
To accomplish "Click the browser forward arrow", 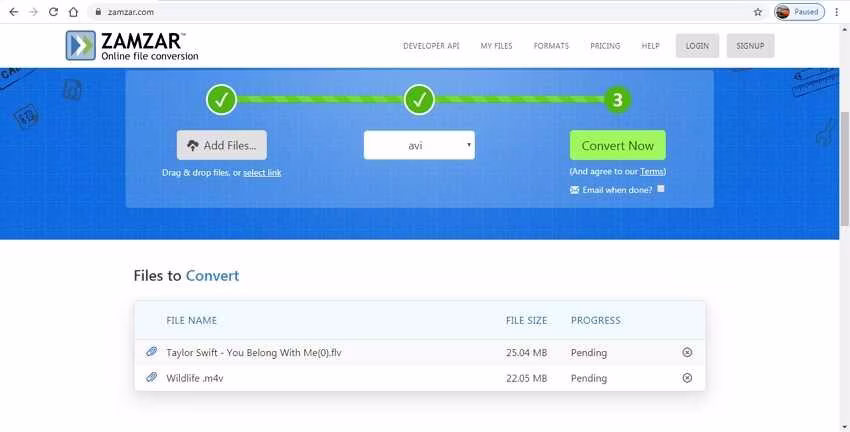I will 34,11.
